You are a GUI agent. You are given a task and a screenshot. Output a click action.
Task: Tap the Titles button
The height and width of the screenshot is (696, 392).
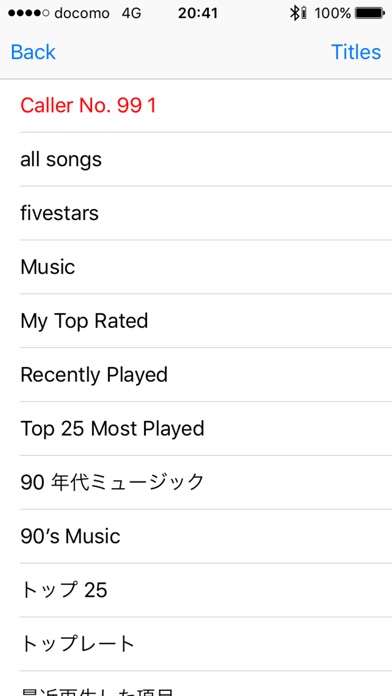pyautogui.click(x=356, y=52)
